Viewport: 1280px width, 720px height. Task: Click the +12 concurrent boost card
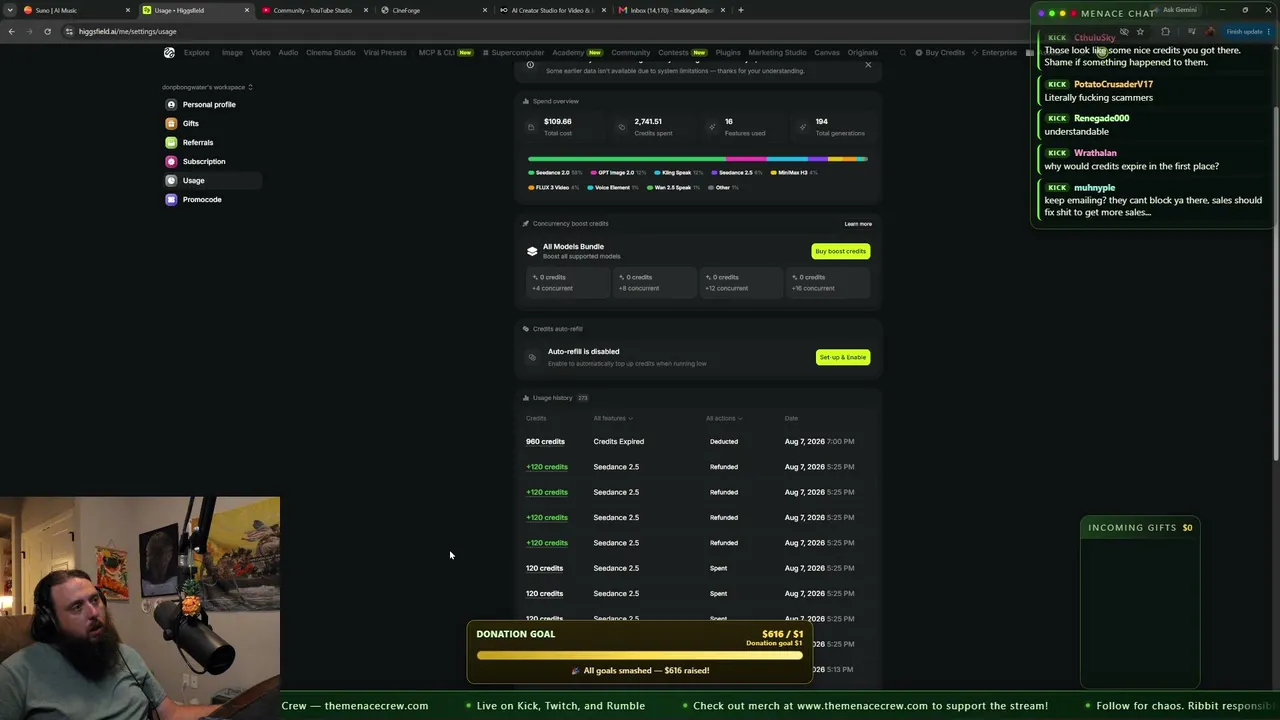click(x=741, y=282)
